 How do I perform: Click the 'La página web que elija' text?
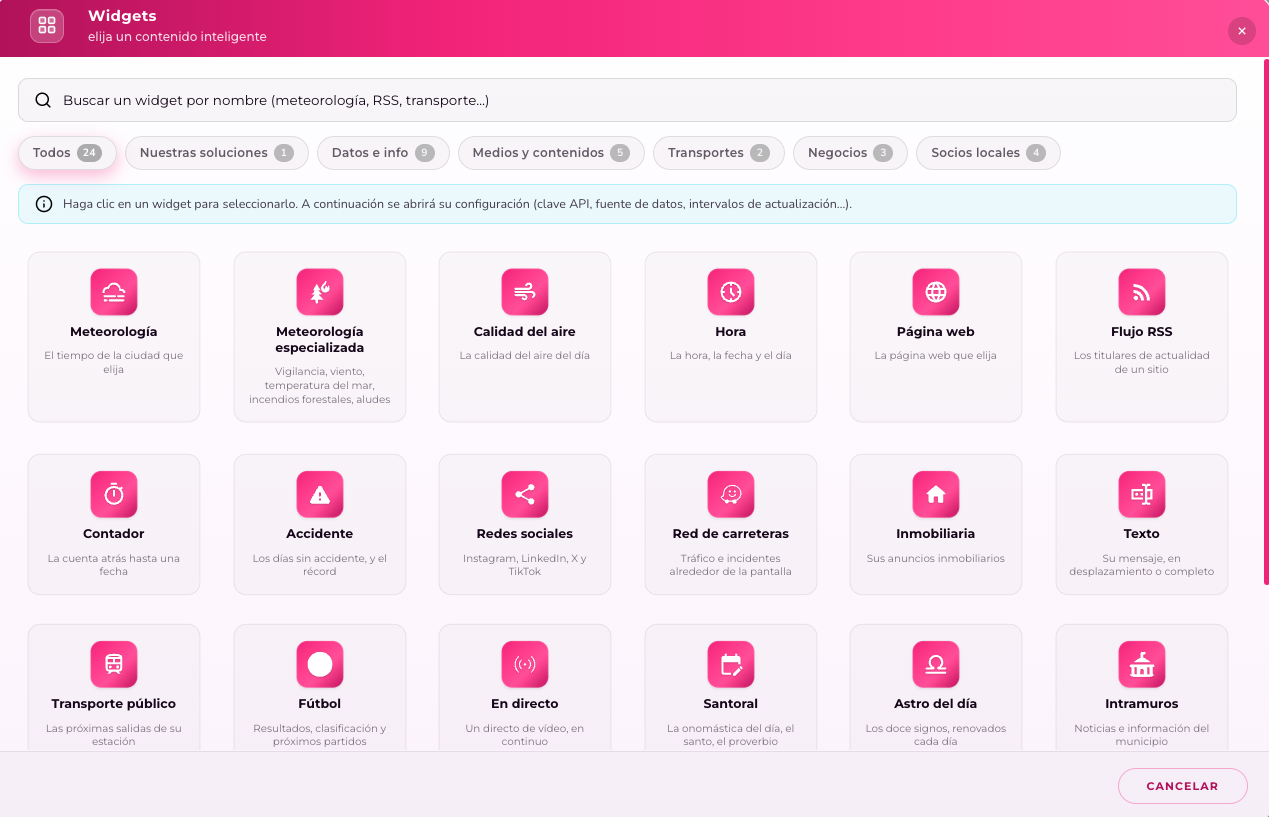936,355
